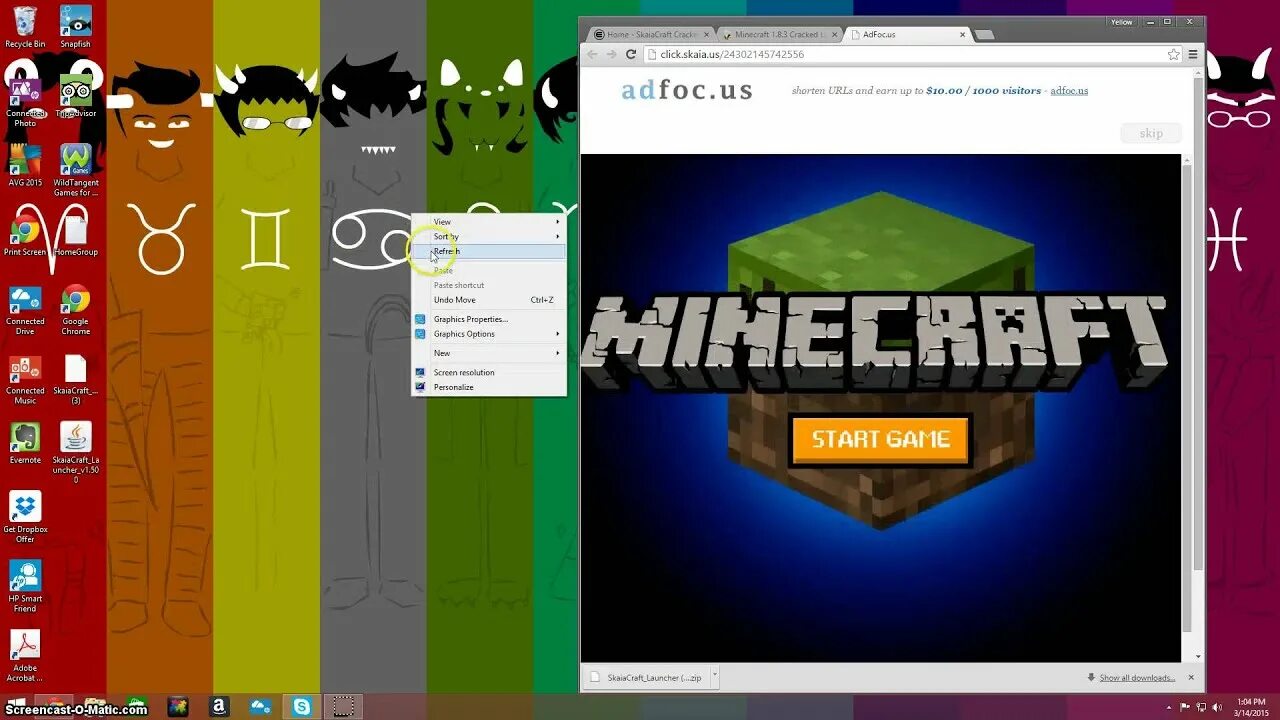This screenshot has height=720, width=1280.
Task: Expand View submenu in context menu
Action: [489, 222]
